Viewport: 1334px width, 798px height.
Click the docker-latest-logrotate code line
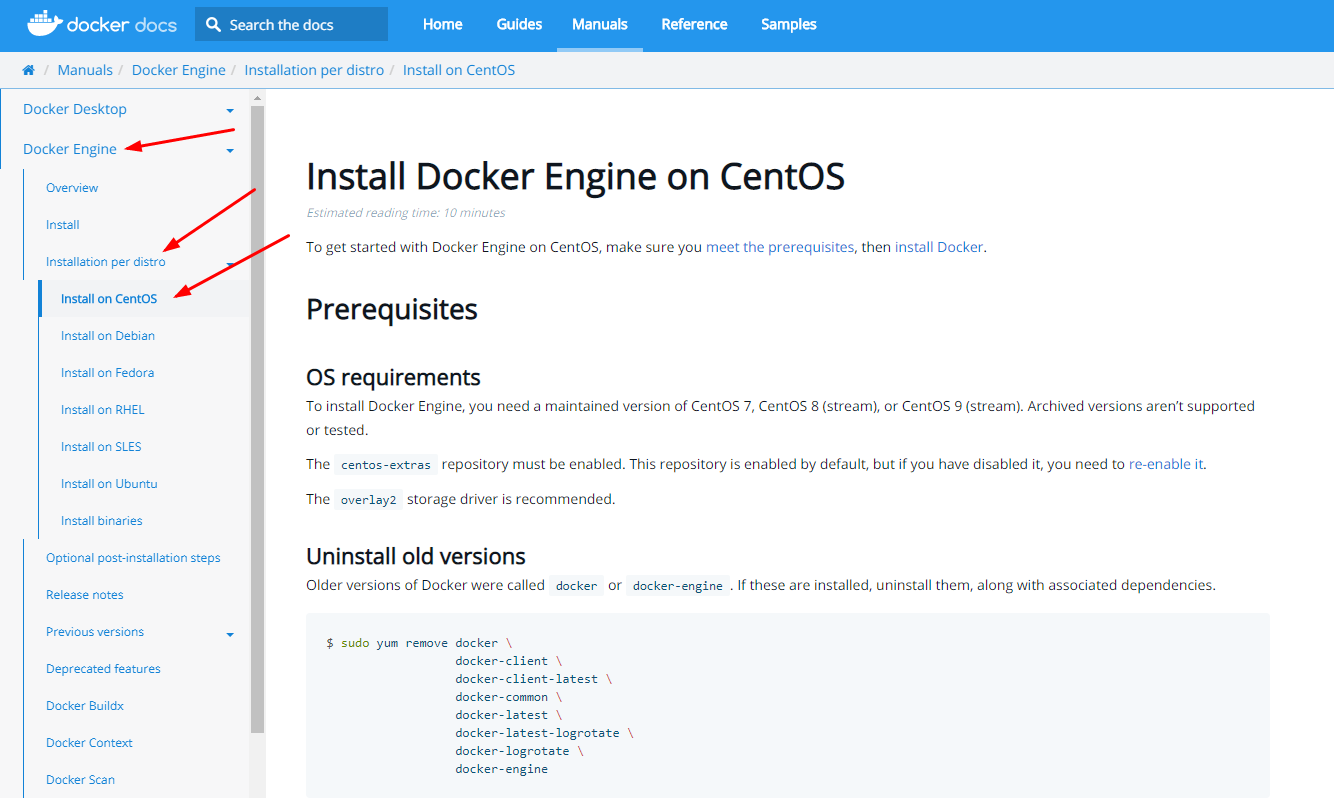544,733
